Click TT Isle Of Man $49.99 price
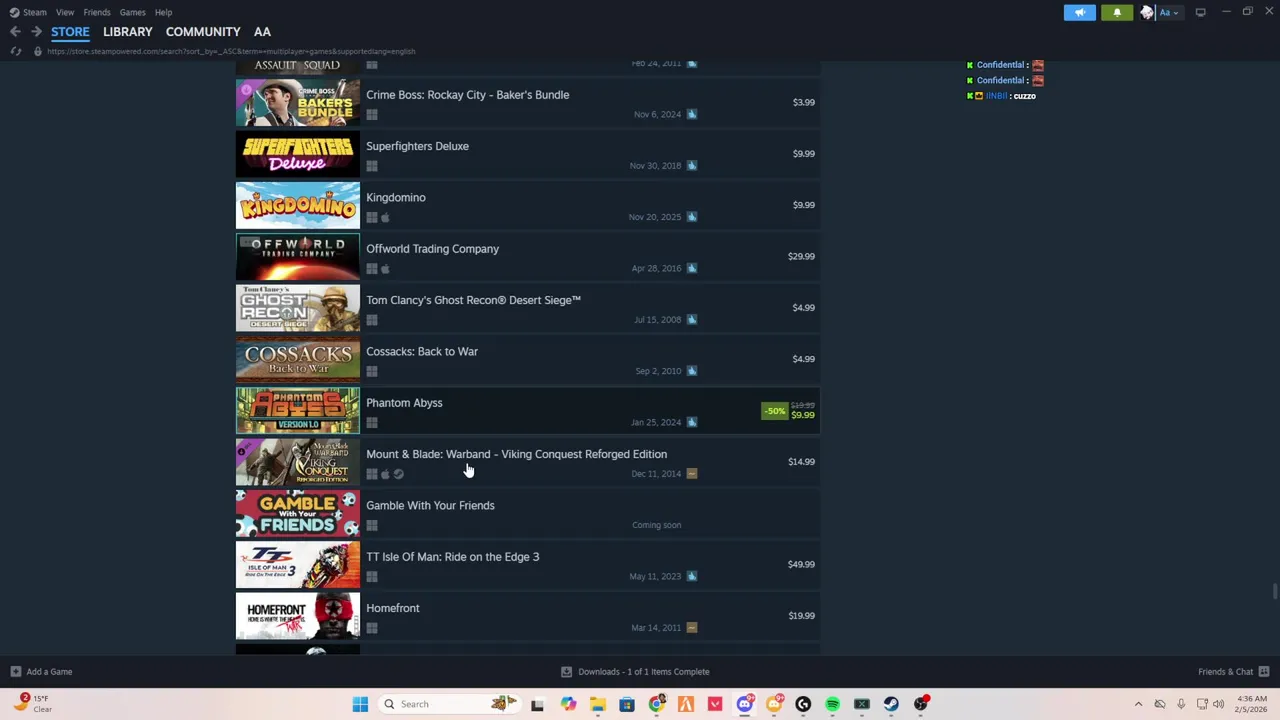 pyautogui.click(x=801, y=564)
